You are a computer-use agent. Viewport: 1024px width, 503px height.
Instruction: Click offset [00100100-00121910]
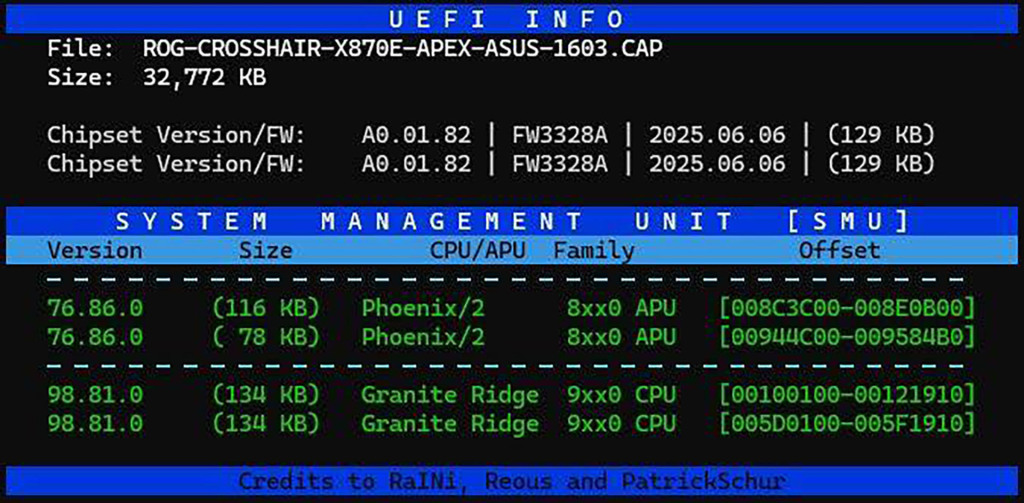click(x=847, y=395)
